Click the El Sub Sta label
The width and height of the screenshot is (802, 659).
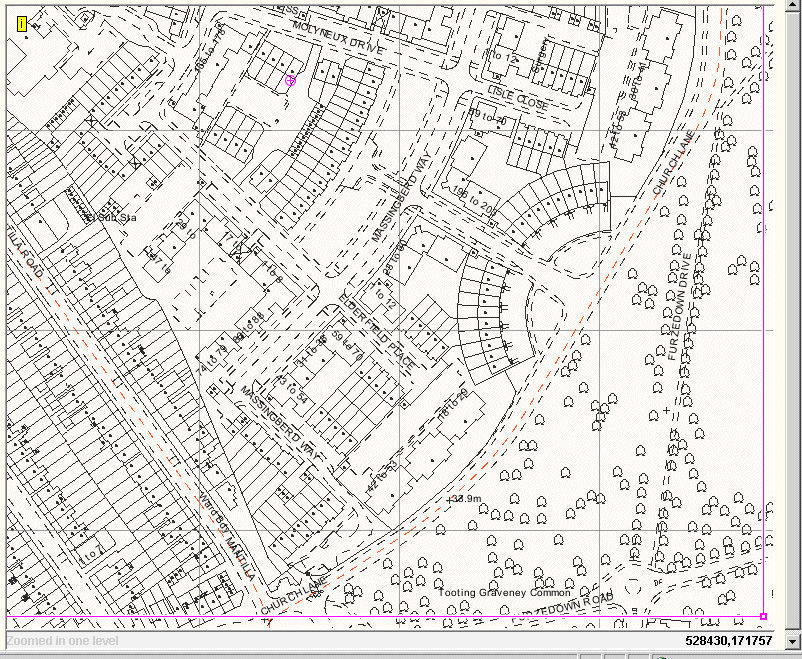coord(111,217)
